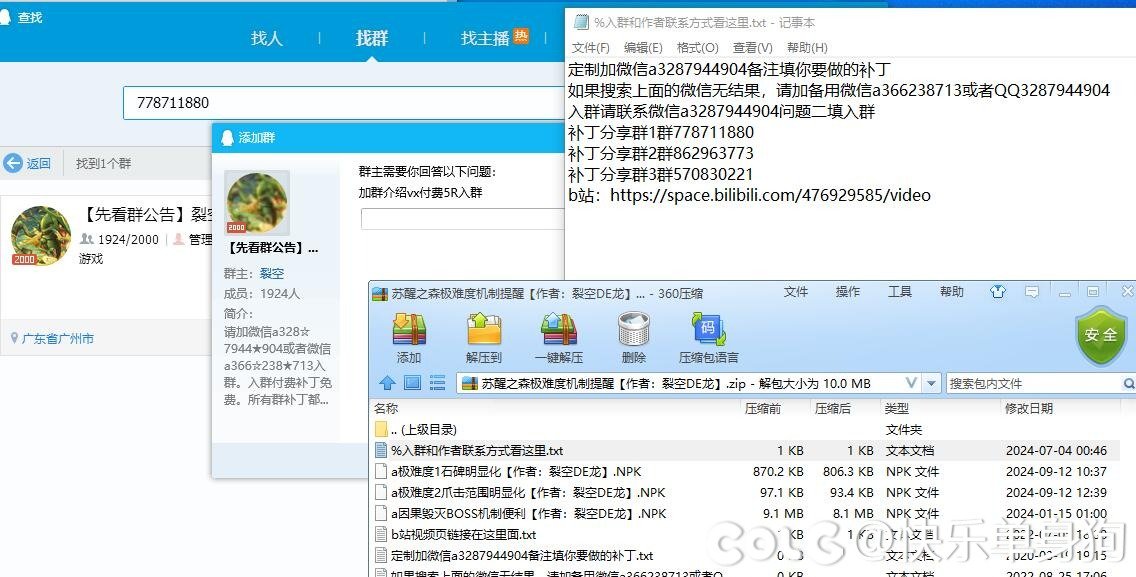Switch to list view icon in 360压缩
This screenshot has height=577, width=1136.
point(437,383)
